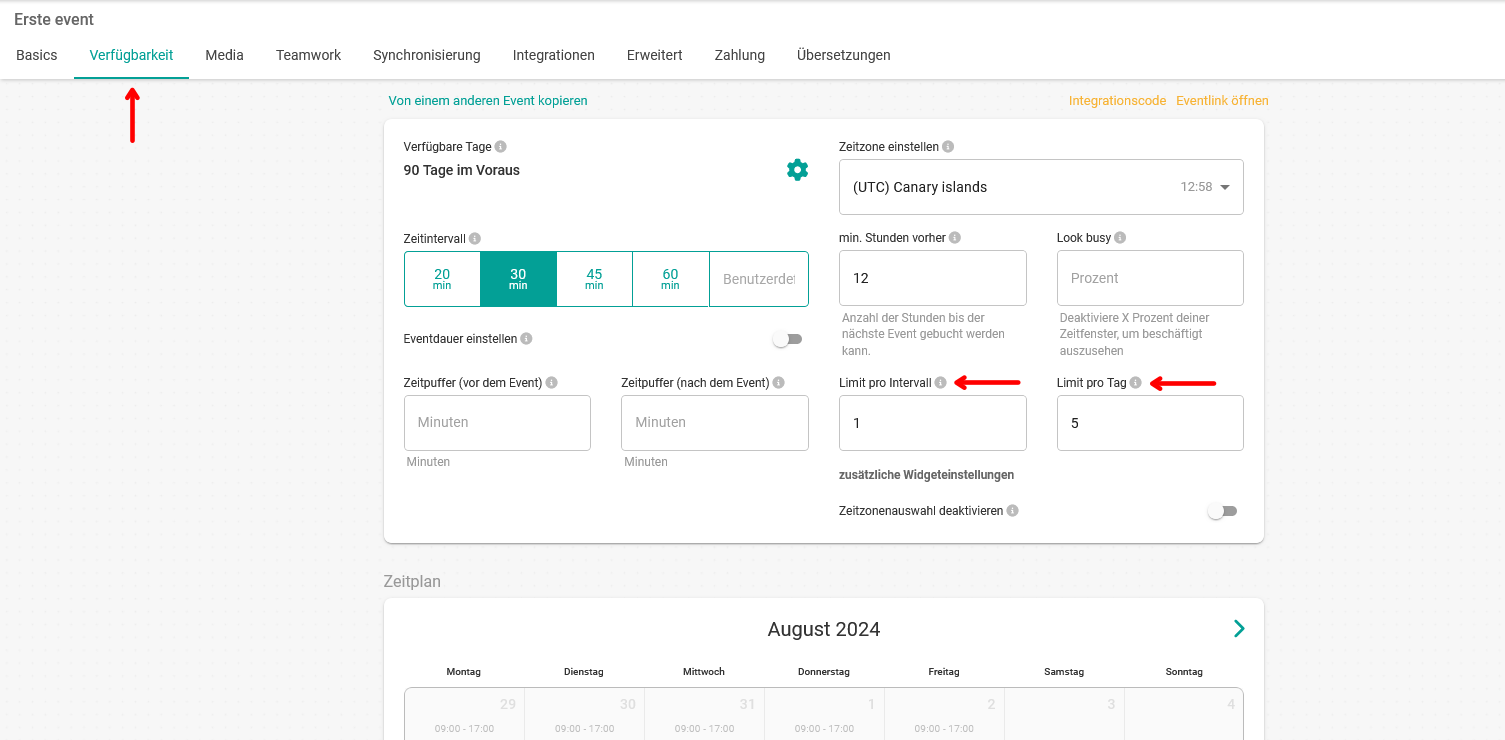Show info icon next to Eventdauer einstellen

pos(527,339)
